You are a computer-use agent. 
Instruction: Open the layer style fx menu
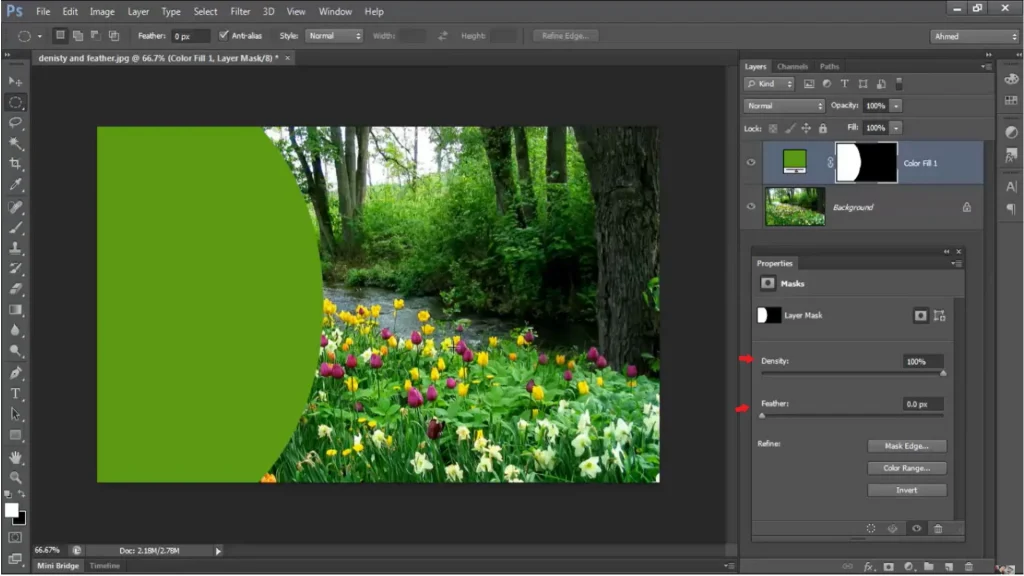869,566
